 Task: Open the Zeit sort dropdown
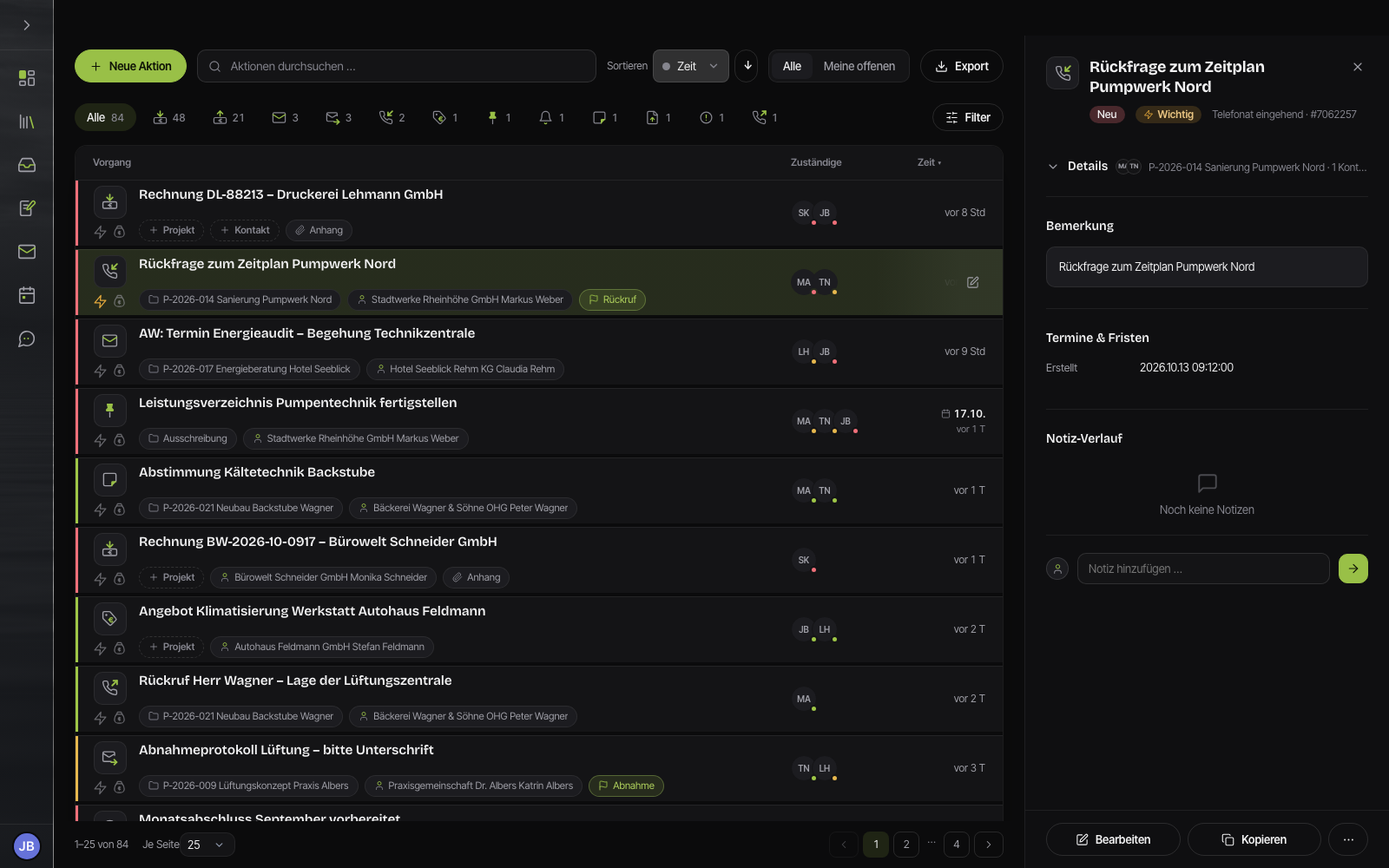690,66
